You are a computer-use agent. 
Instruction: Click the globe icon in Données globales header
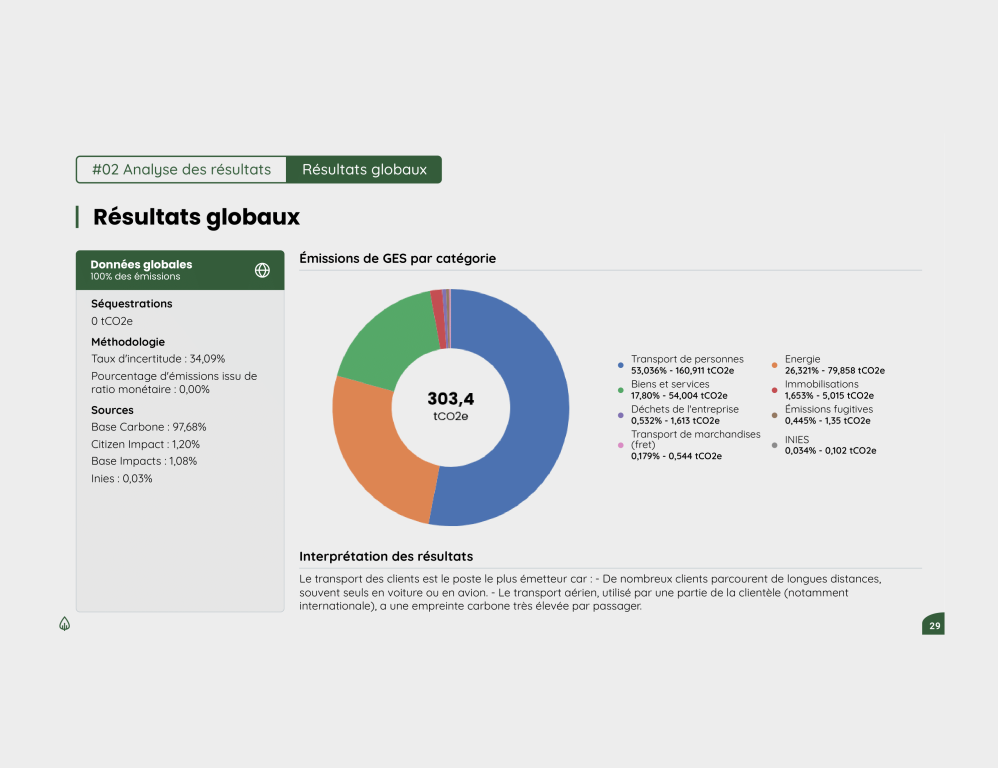point(262,270)
